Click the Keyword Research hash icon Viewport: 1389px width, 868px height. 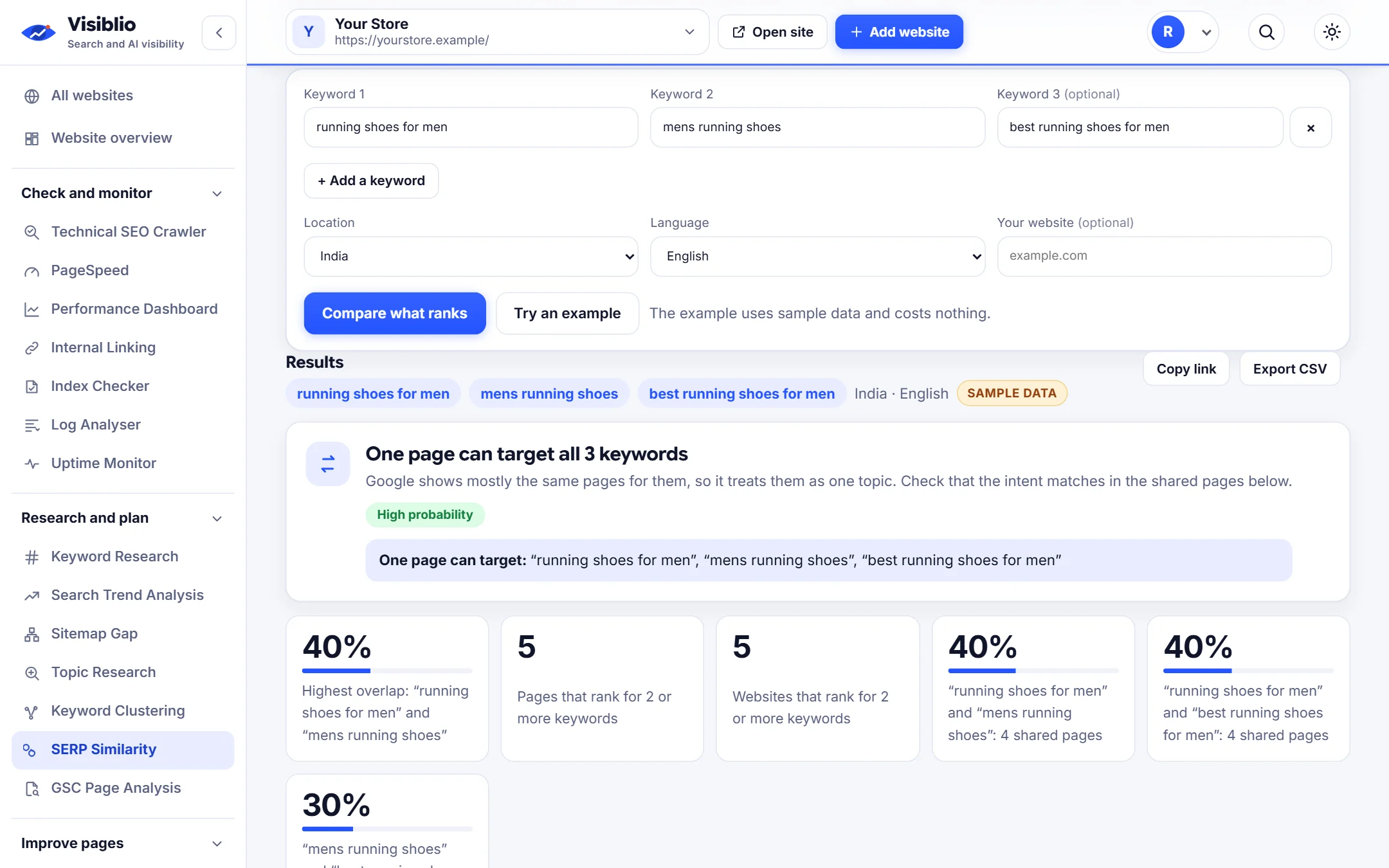pos(32,557)
